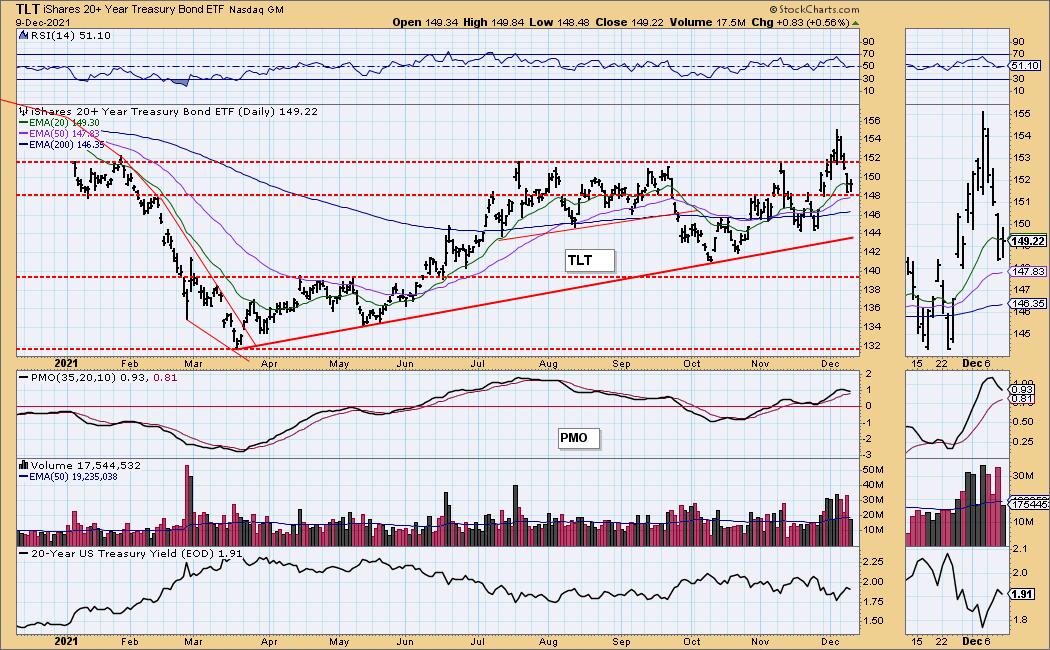Click the 146.35 EMA tag on right panel

pos(1028,303)
